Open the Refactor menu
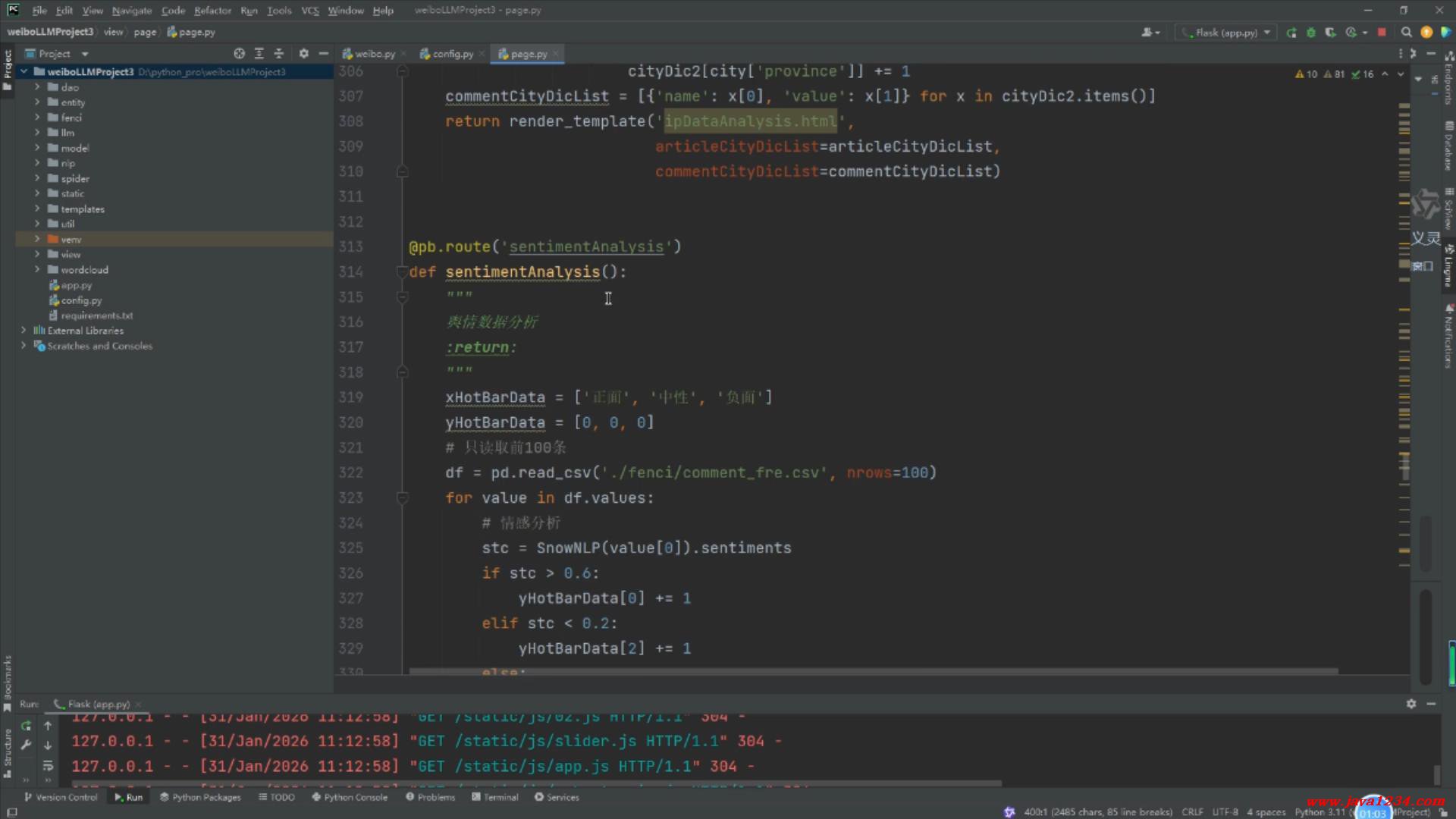Viewport: 1456px width, 819px height. (212, 11)
